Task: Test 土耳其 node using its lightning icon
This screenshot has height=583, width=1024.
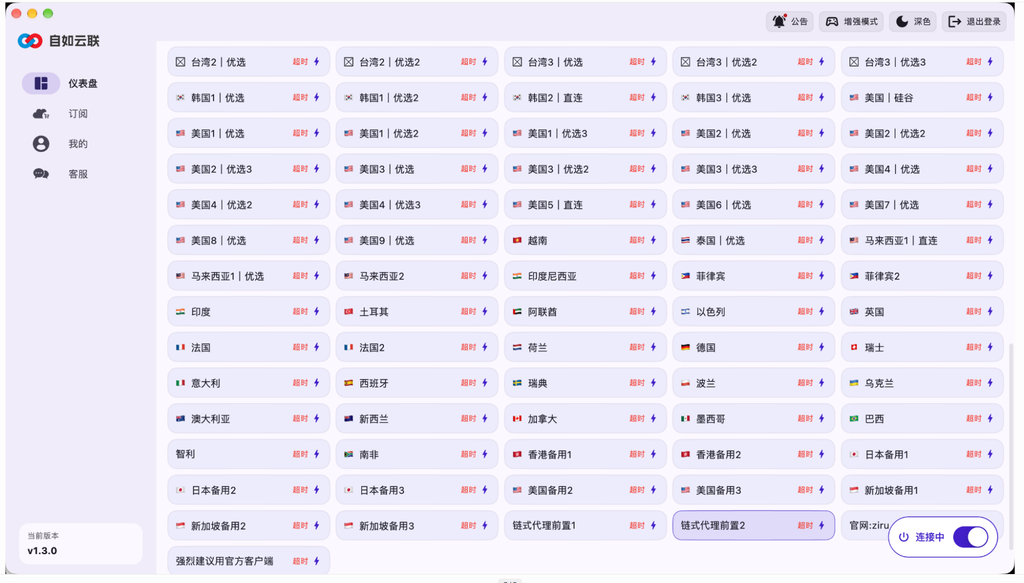Action: tap(485, 311)
